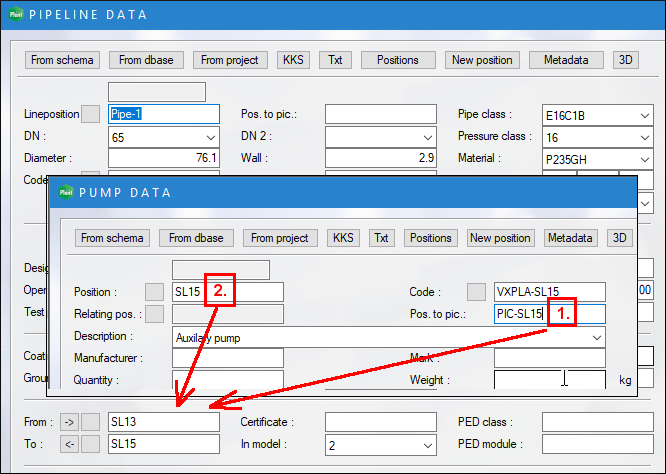Screen dimensions: 666x474
Task: Click the KKS button in Pipeline Data toolbar
Action: [296, 60]
